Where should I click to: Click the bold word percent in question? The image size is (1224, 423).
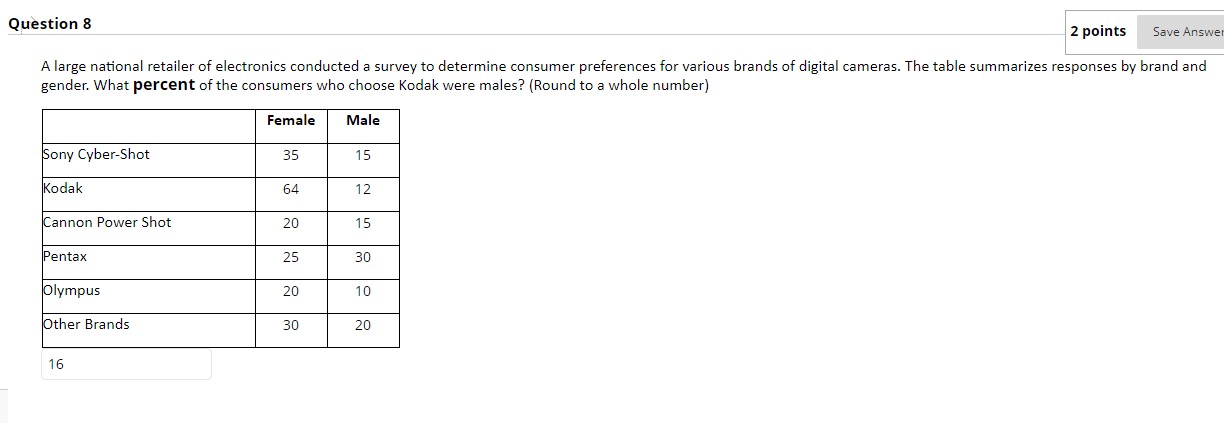pyautogui.click(x=163, y=85)
